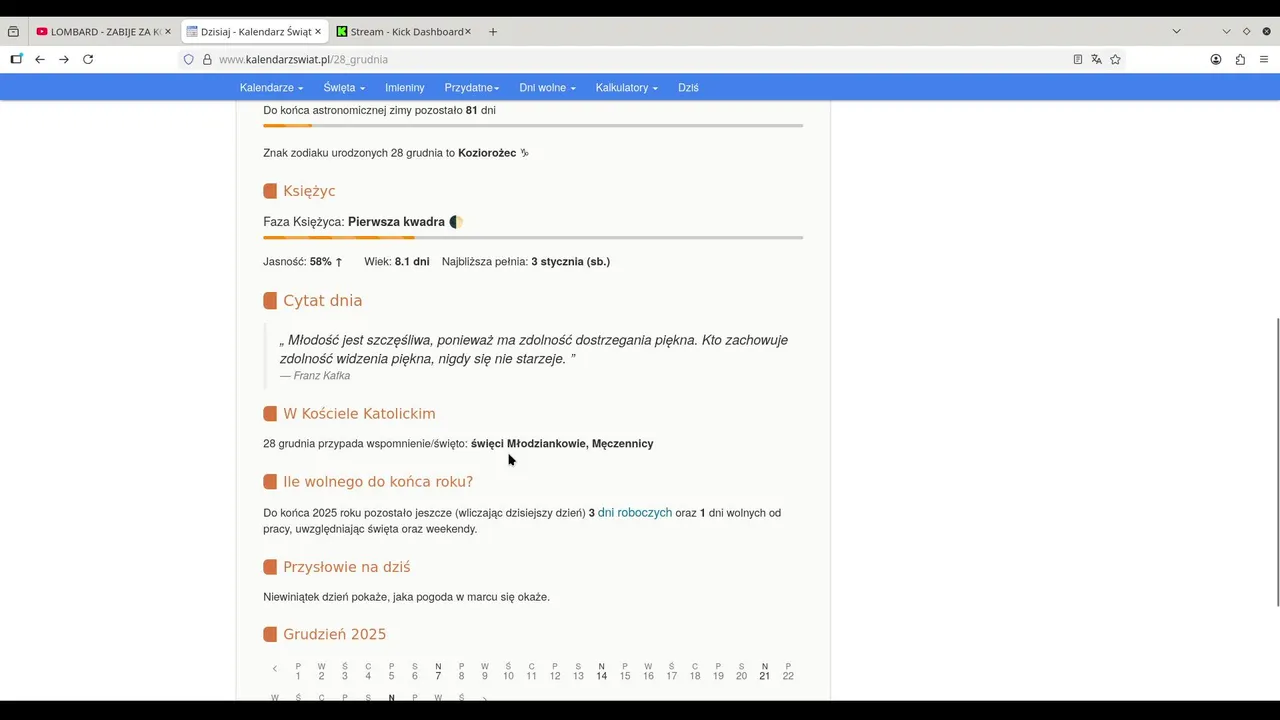Click the orange icon beside W Kościele Katolickim
The height and width of the screenshot is (720, 1280).
click(x=270, y=414)
